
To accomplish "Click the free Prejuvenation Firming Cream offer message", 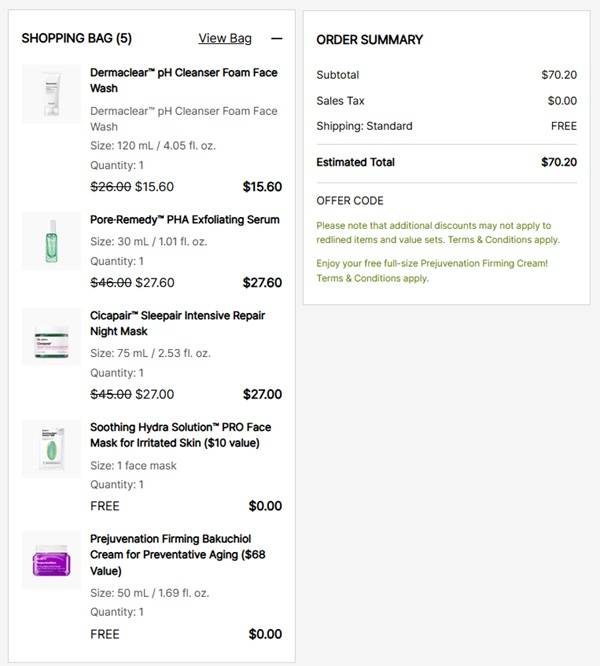I will coord(432,270).
